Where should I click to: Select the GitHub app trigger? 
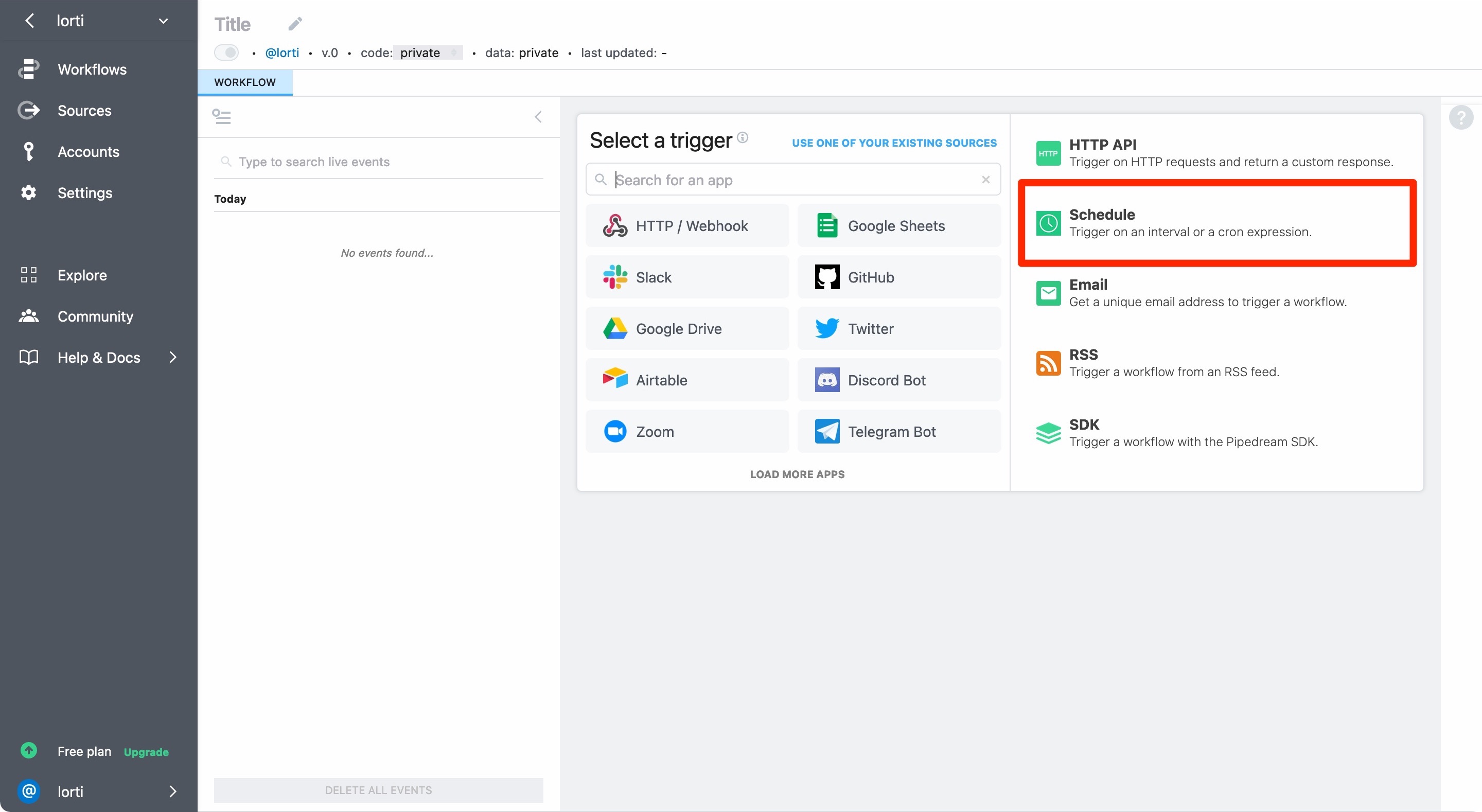pos(898,277)
